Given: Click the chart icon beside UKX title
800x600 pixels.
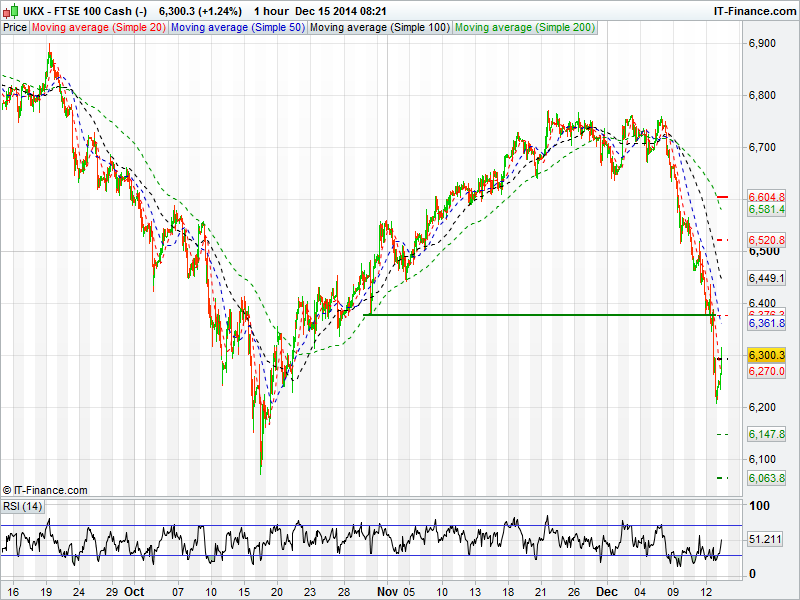Looking at the screenshot, I should tap(9, 10).
